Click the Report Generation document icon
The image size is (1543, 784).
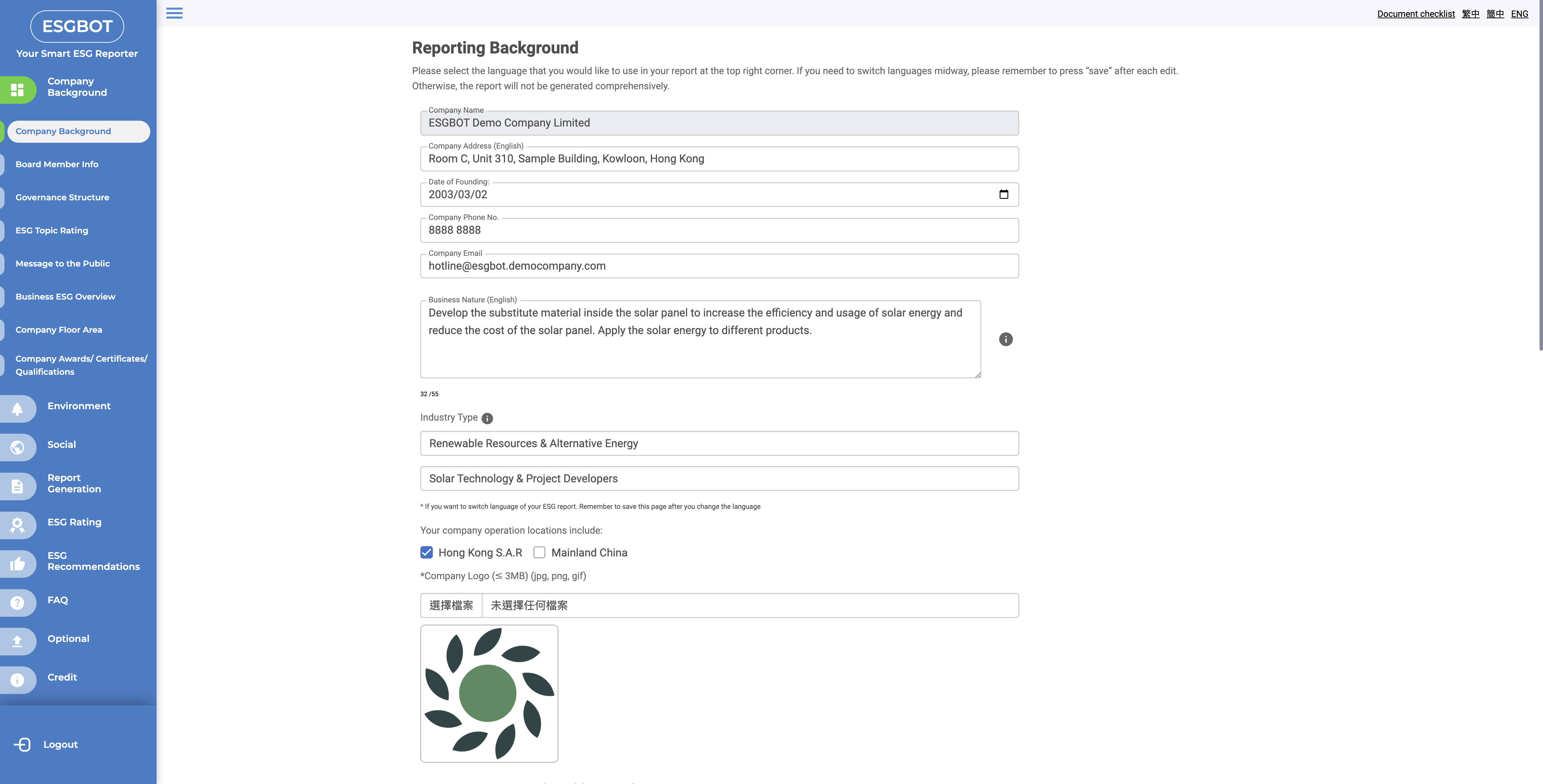tap(17, 486)
